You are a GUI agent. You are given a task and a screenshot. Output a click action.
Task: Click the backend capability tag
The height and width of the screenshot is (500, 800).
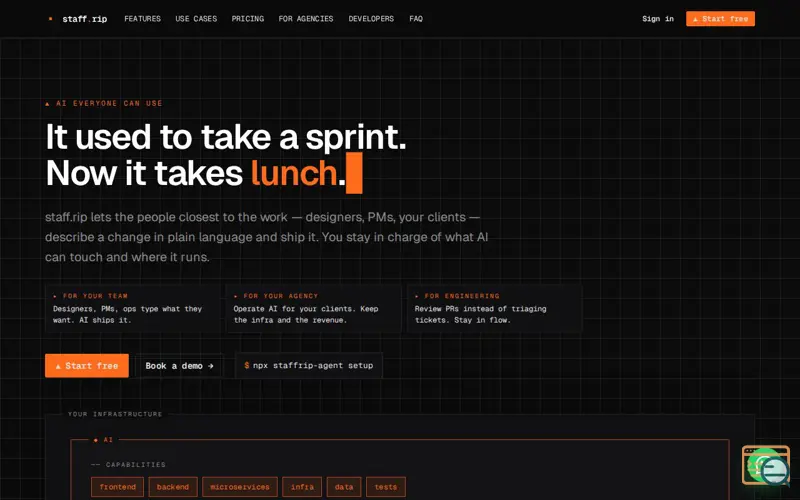coord(173,487)
